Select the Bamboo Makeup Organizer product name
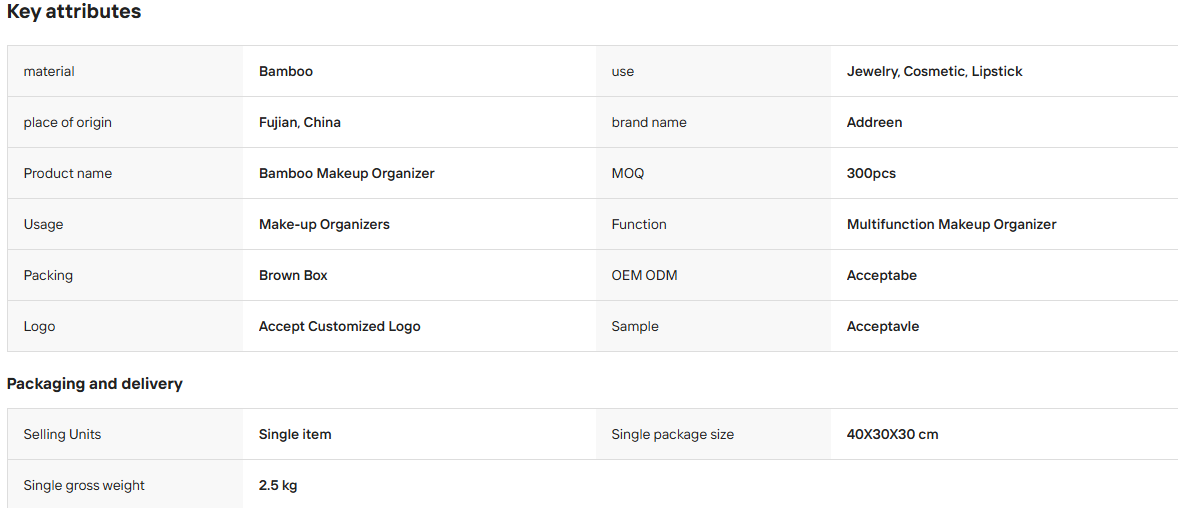Viewport: 1178px width, 508px height. click(346, 174)
